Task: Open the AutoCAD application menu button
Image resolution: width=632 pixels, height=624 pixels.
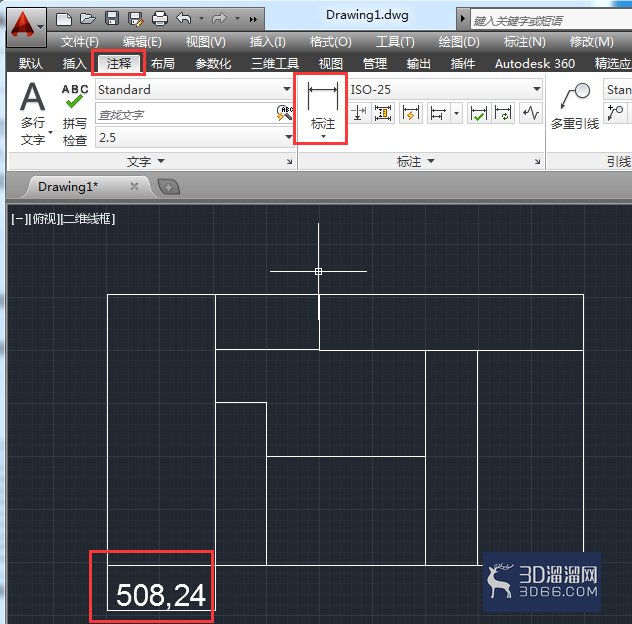Action: (x=27, y=27)
